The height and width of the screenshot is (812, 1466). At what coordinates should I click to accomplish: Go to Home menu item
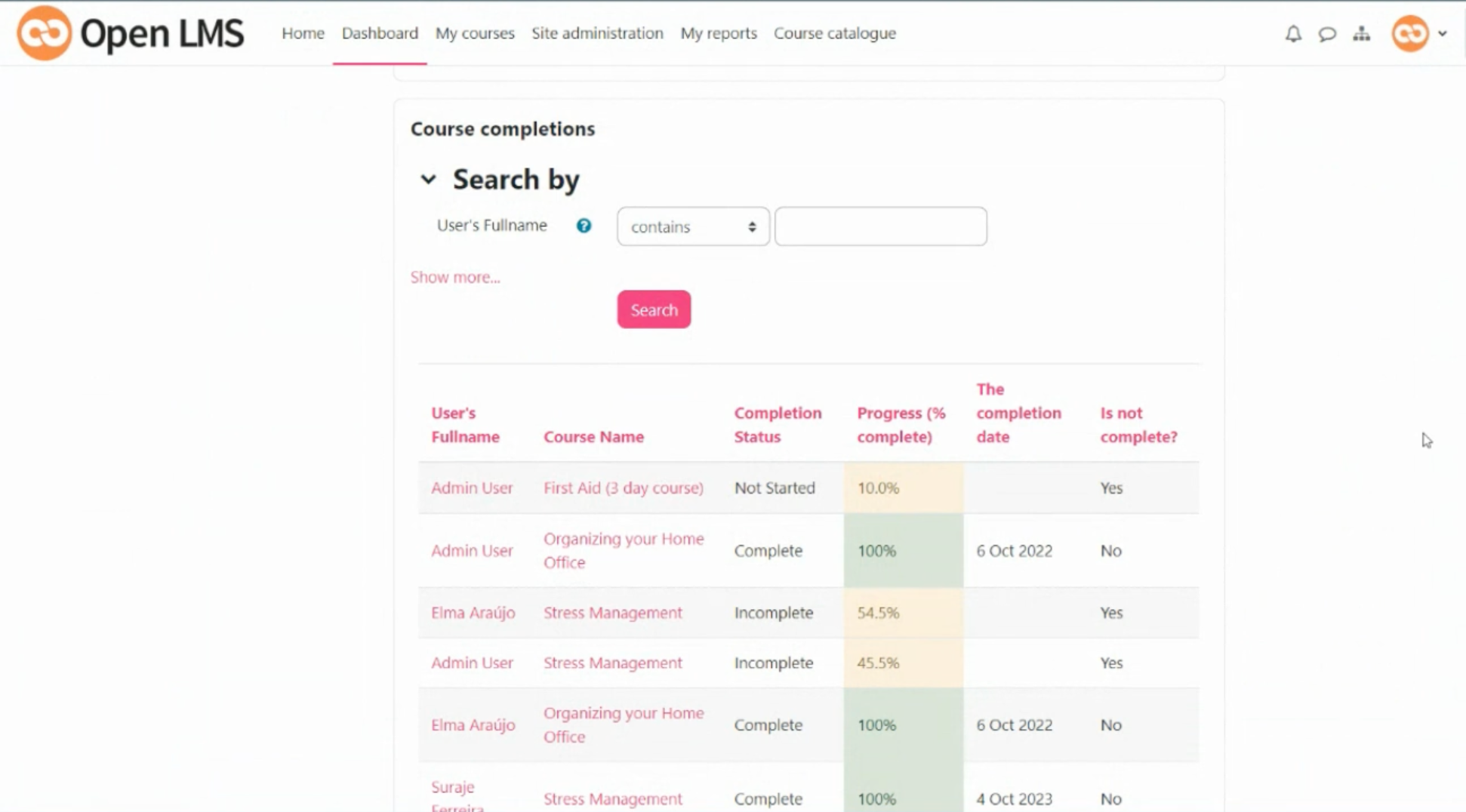303,33
